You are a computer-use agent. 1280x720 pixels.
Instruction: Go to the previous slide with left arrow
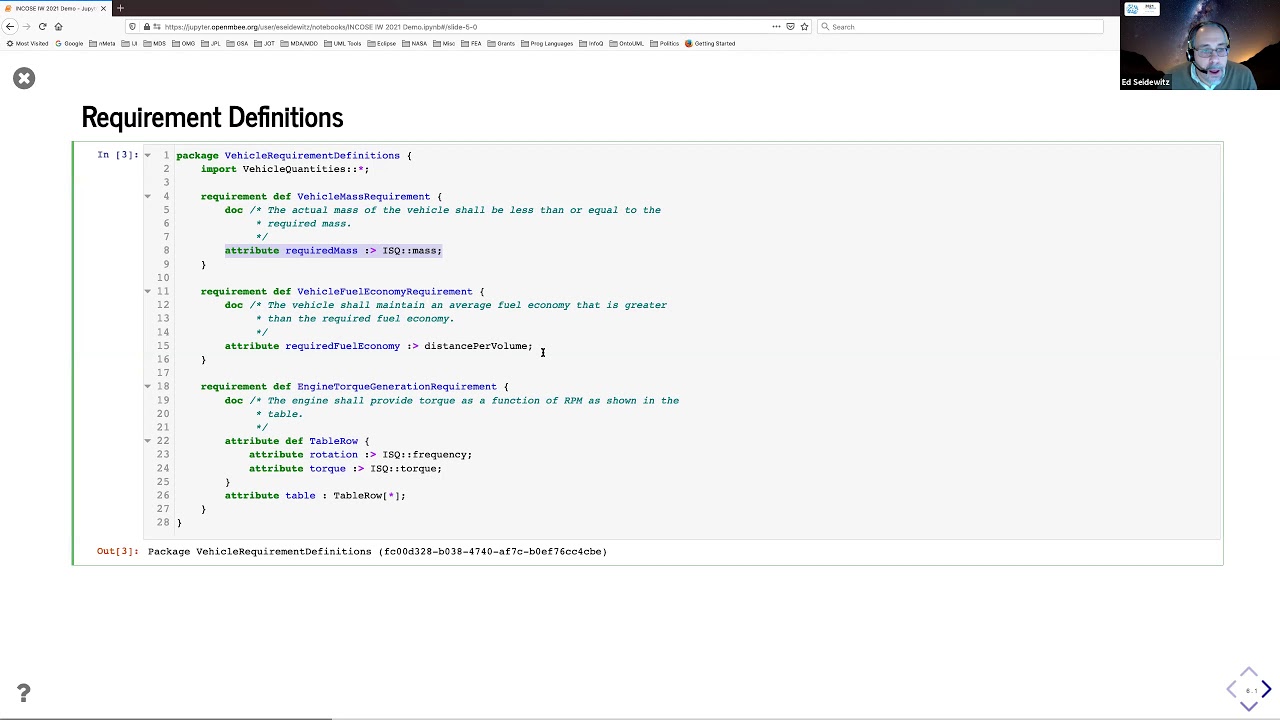[1232, 689]
